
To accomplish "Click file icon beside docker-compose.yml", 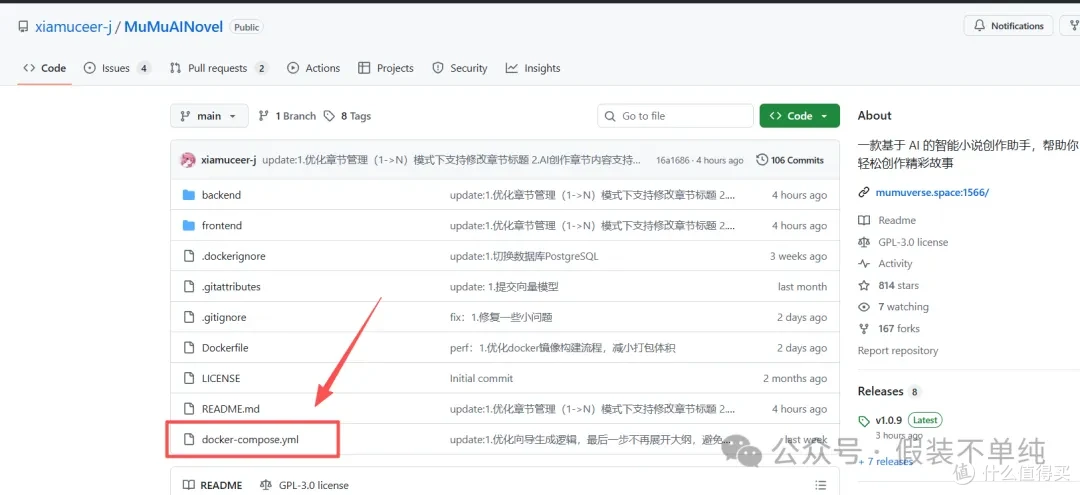I will click(189, 439).
